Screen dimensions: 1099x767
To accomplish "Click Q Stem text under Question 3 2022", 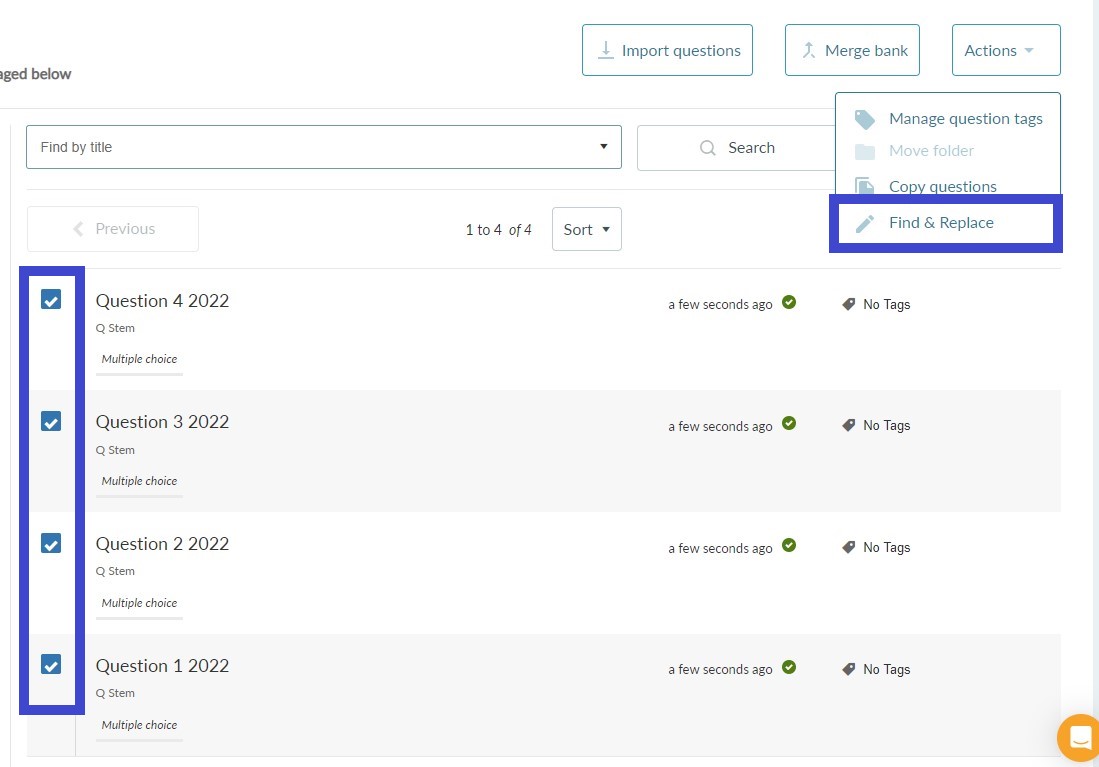I will [115, 450].
